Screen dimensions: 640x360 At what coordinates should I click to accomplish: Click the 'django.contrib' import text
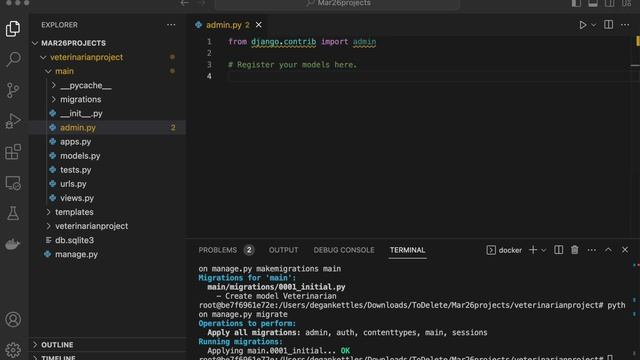coord(283,42)
